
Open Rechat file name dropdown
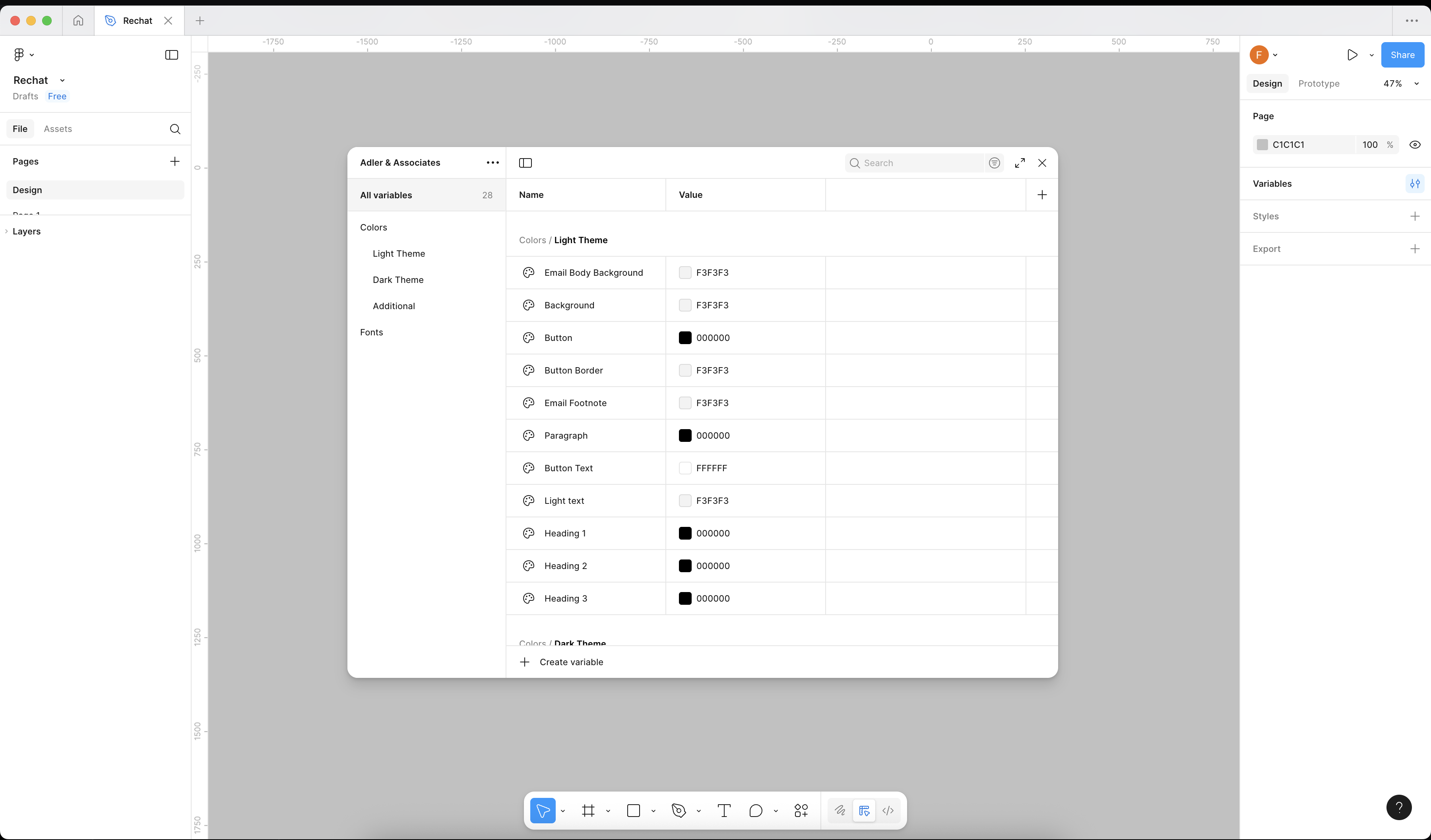point(62,81)
